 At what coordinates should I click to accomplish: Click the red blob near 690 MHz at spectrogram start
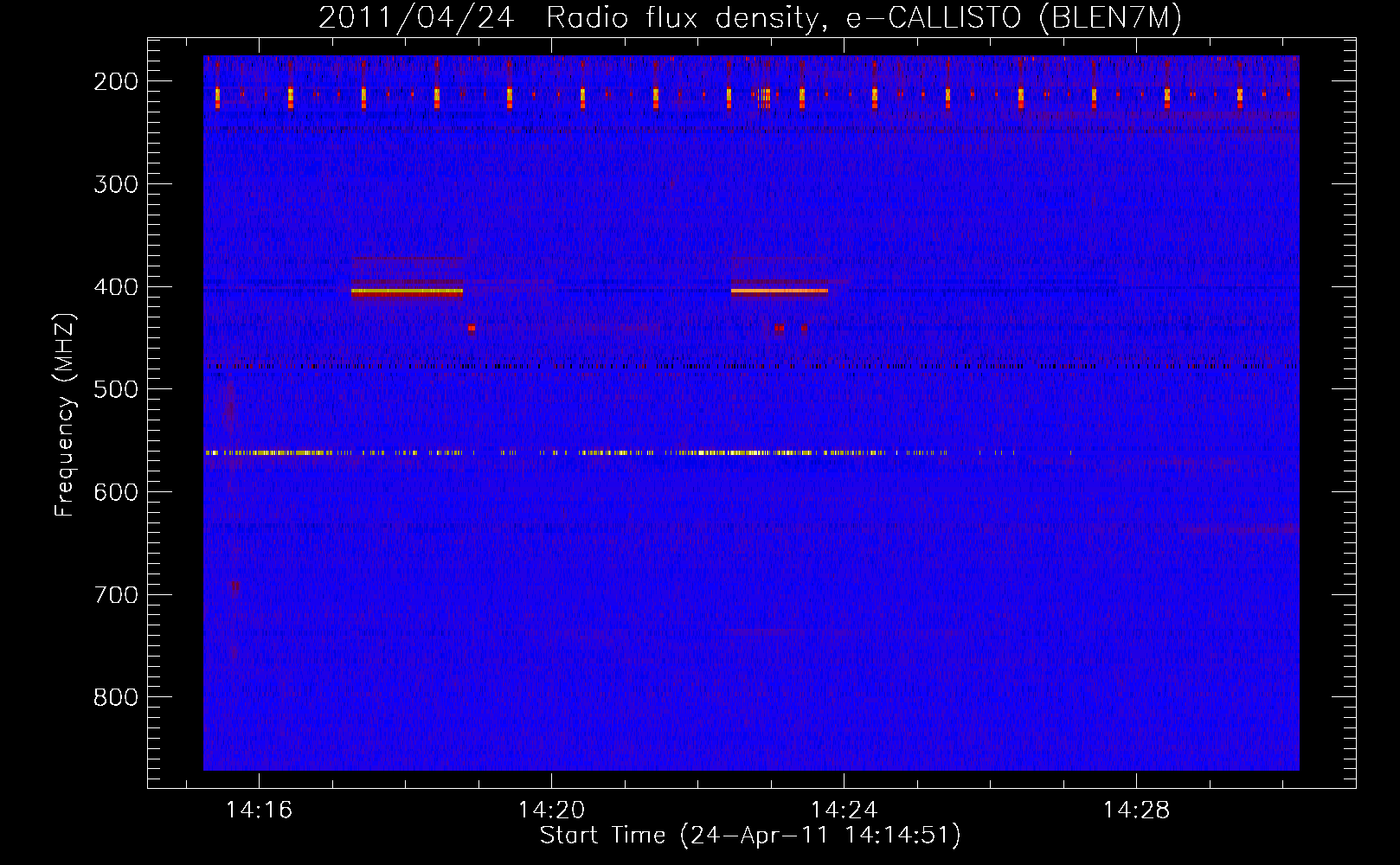(x=234, y=586)
